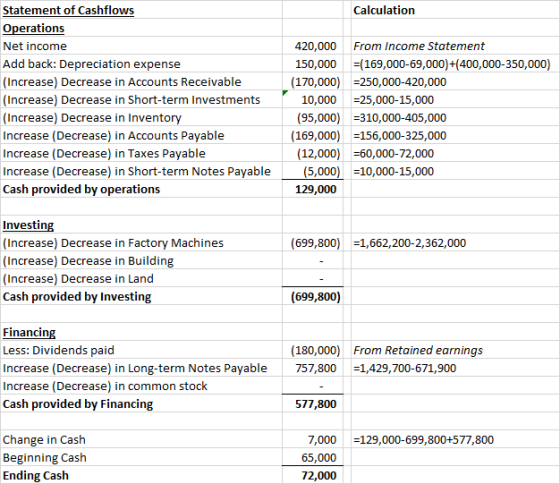560x484 pixels.
Task: Click formula '=129,000-699,800+577,800'
Action: [x=423, y=440]
